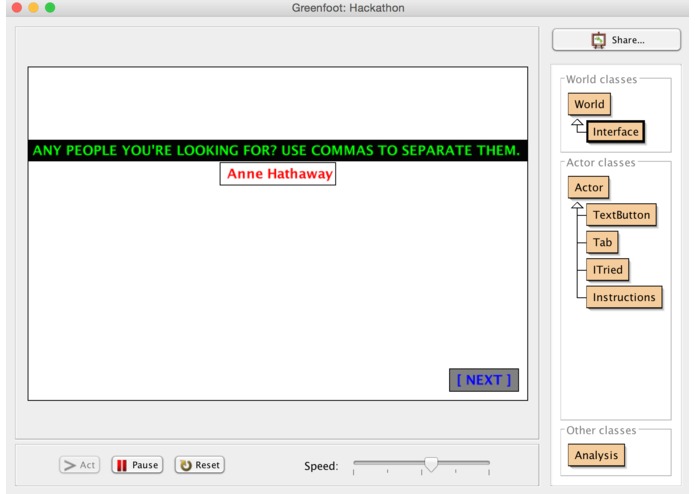The height and width of the screenshot is (494, 695).
Task: Click the "Actor classes" group label
Action: pos(601,163)
